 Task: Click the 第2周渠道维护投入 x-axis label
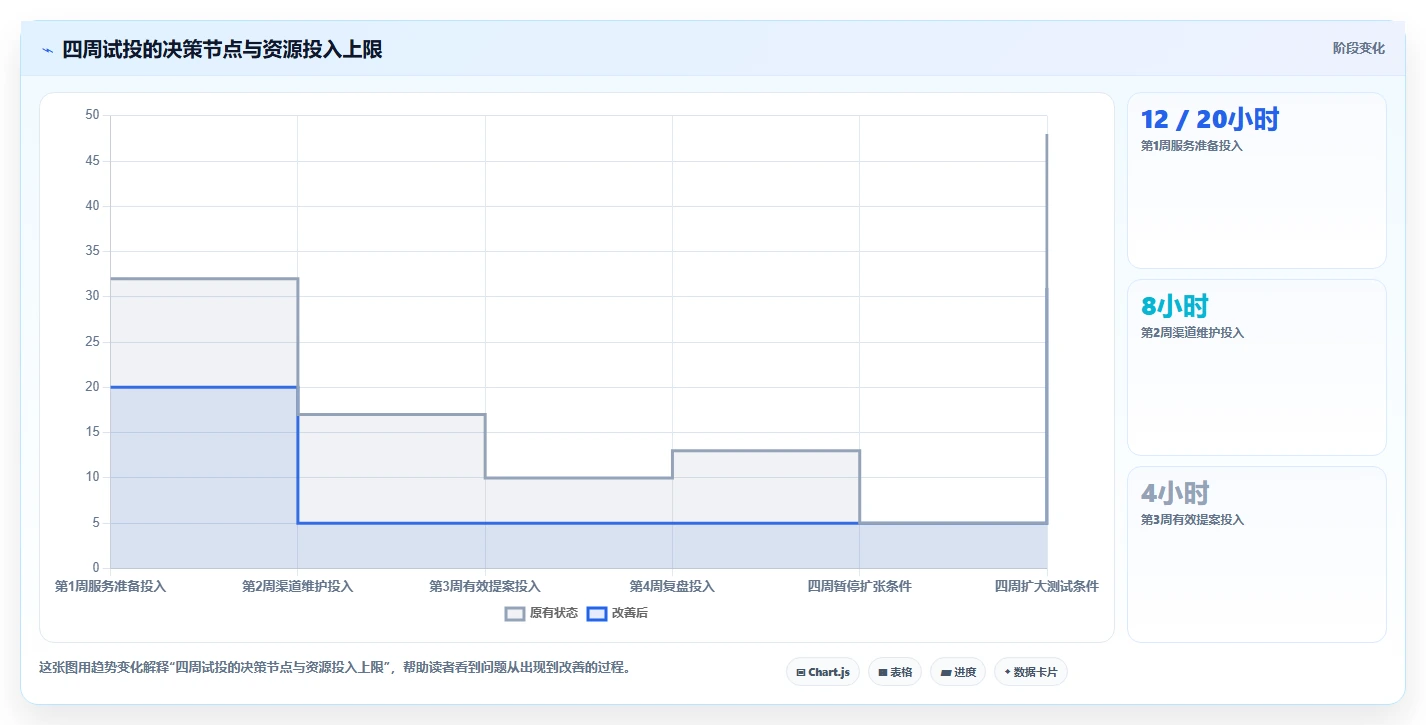297,586
